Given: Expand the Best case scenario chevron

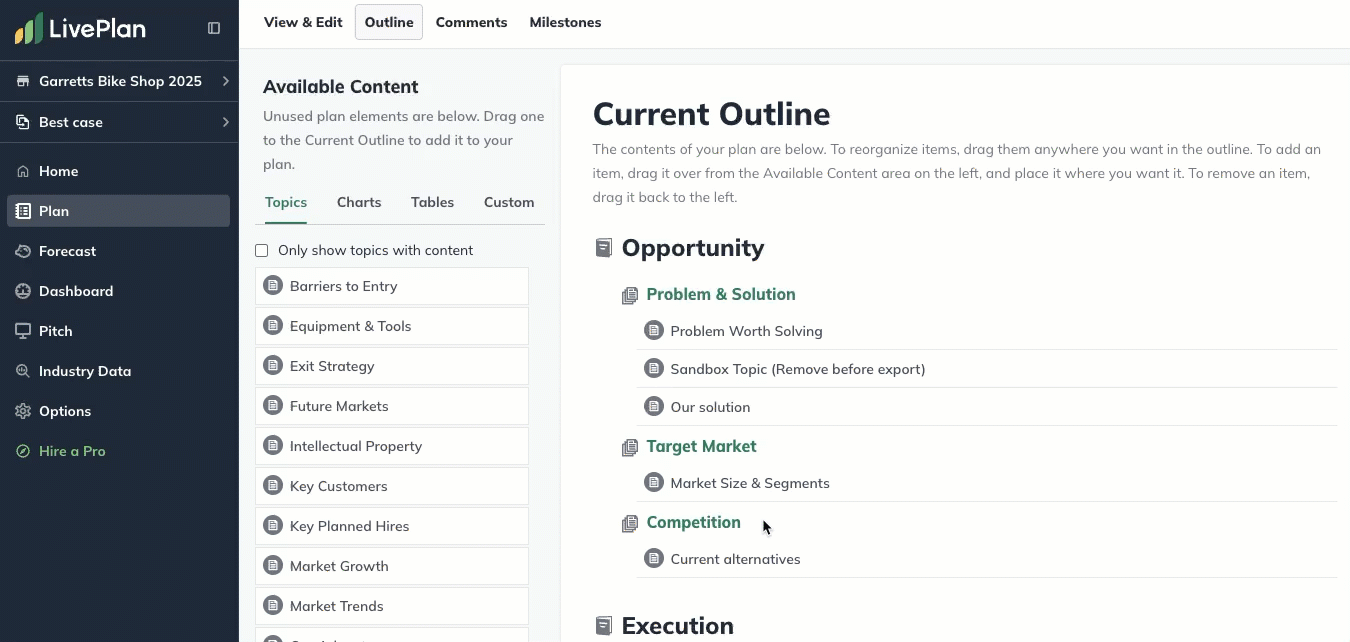Looking at the screenshot, I should pos(226,122).
